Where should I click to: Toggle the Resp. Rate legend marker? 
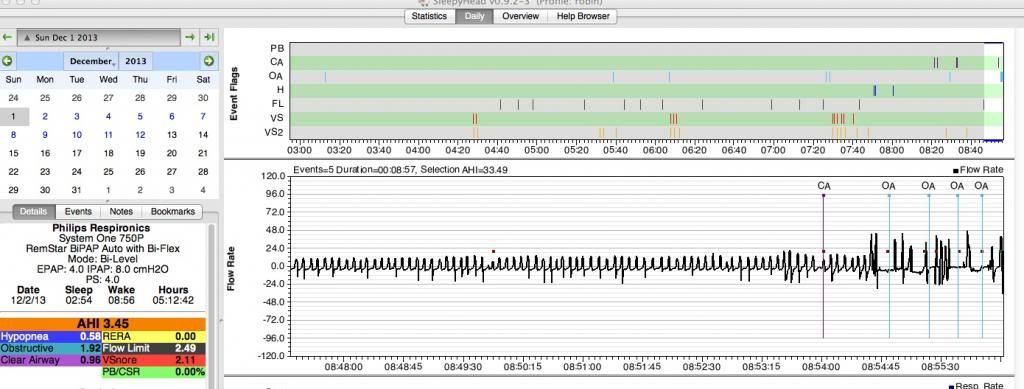[951, 386]
